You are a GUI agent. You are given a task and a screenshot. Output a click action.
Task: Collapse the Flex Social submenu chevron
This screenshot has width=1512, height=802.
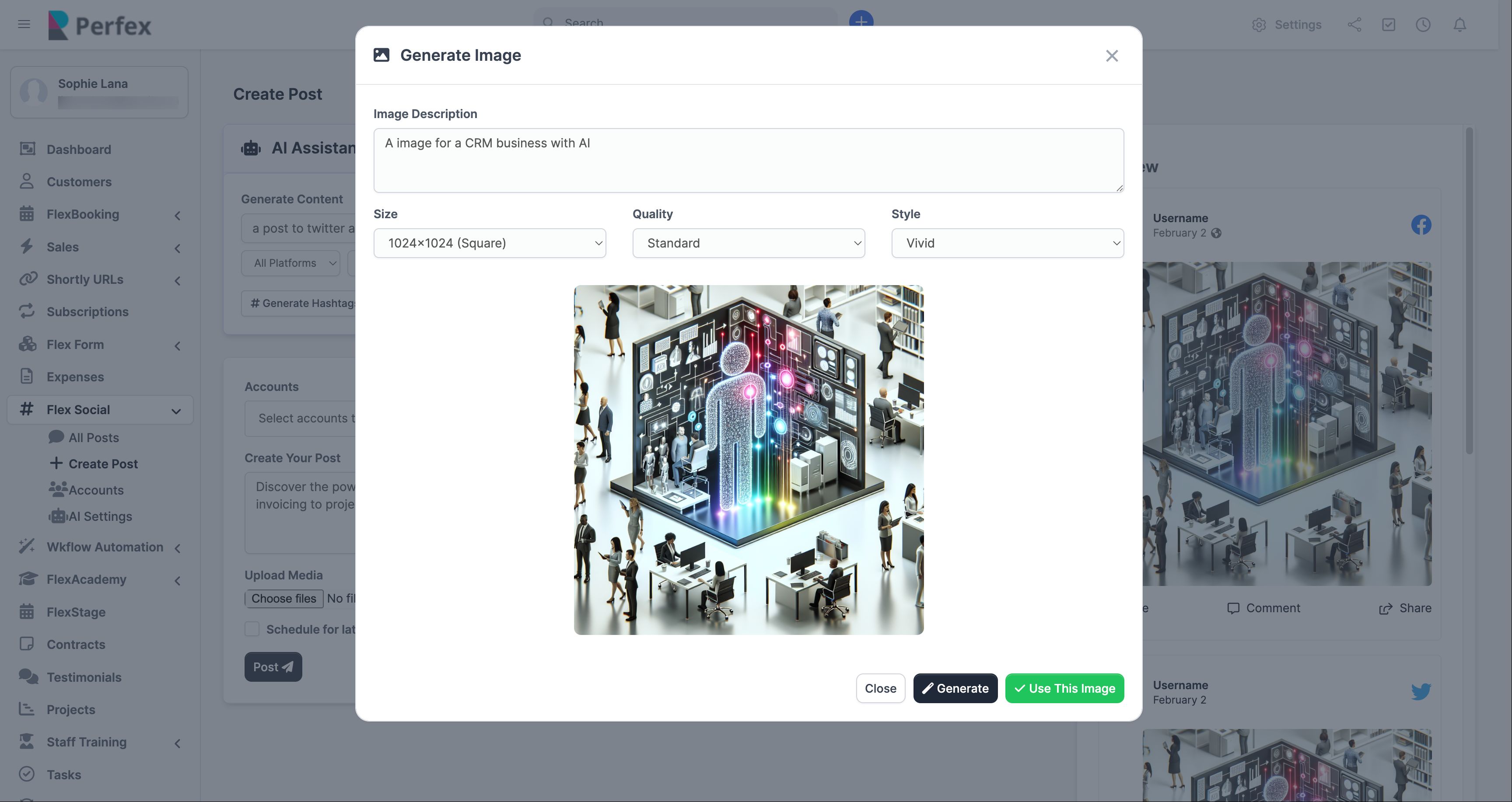pyautogui.click(x=176, y=411)
